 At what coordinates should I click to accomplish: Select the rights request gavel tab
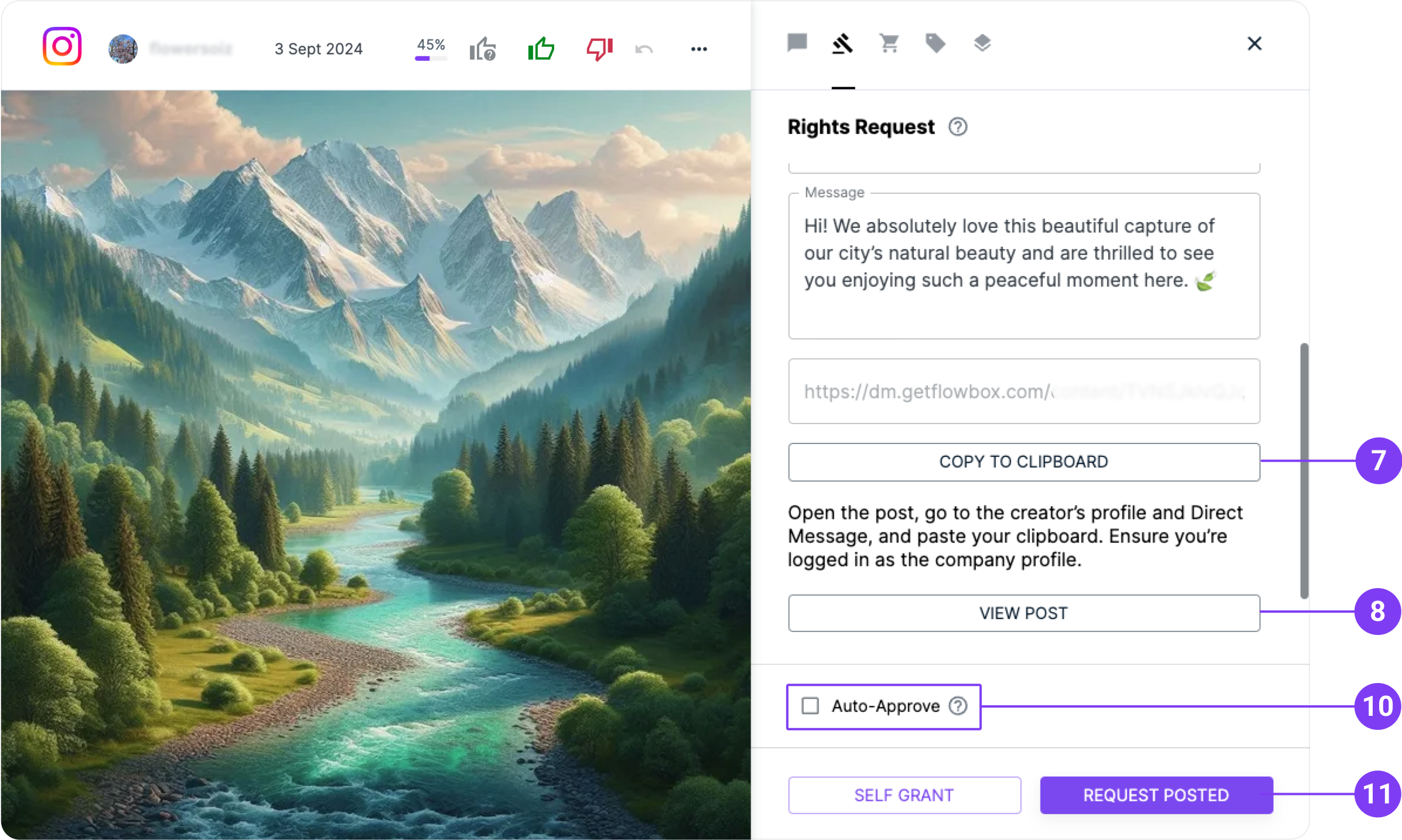[842, 43]
